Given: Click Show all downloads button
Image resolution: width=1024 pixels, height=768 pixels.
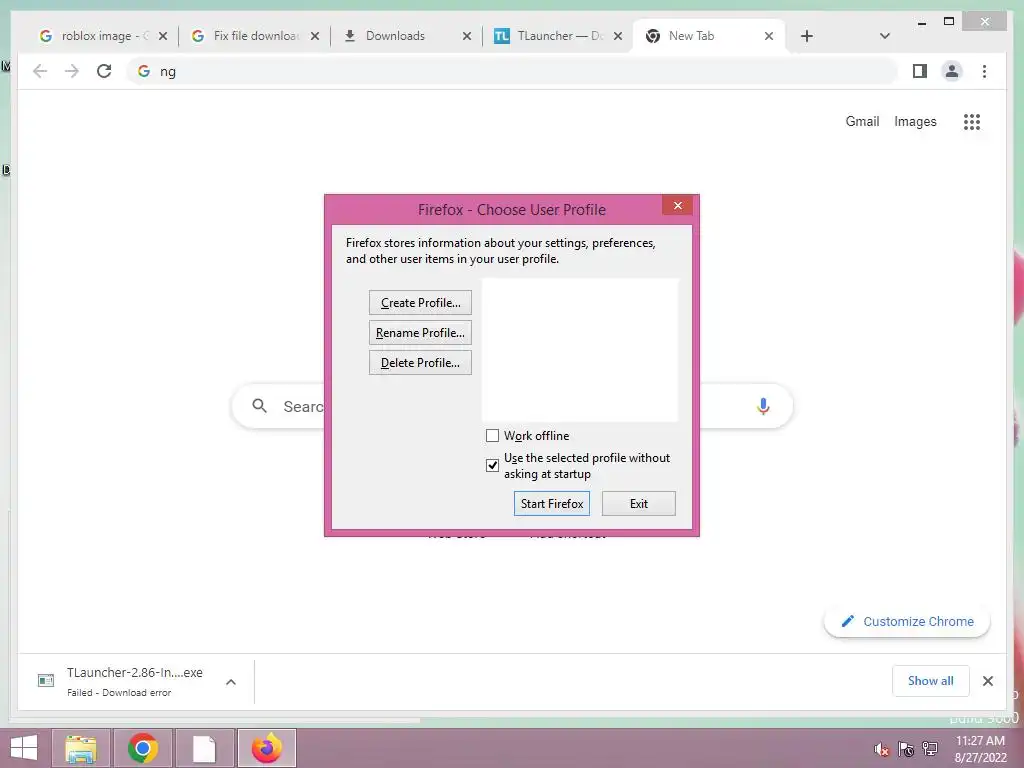Looking at the screenshot, I should pos(931,681).
